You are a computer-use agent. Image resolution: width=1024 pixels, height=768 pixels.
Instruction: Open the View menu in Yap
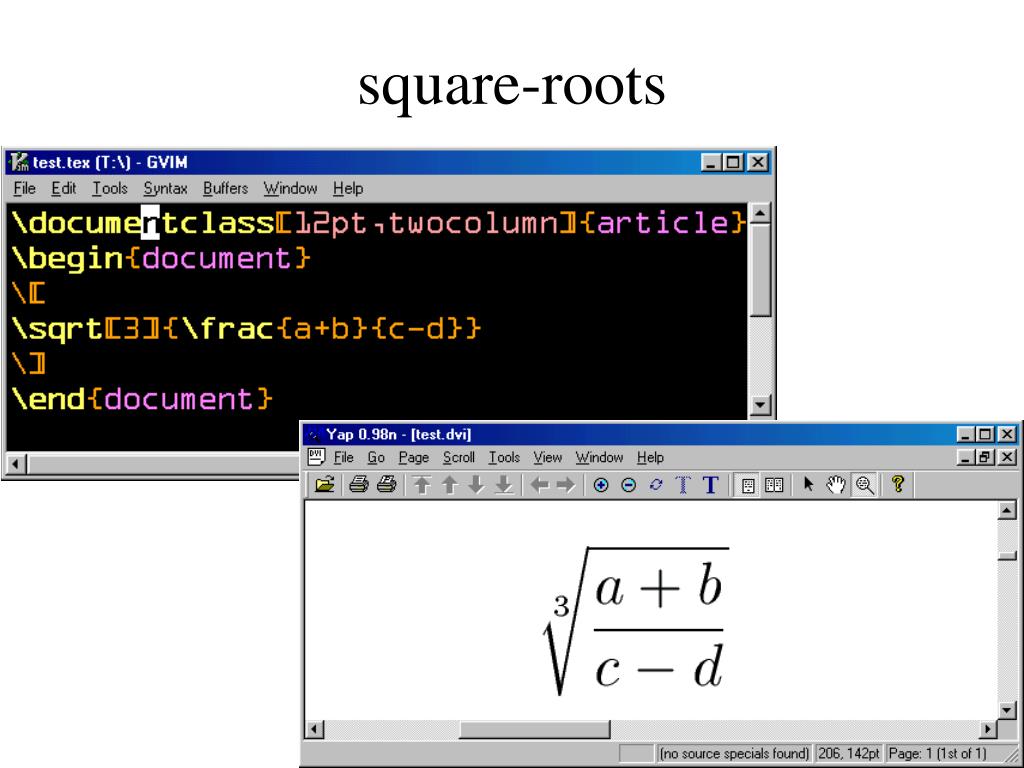[x=547, y=457]
